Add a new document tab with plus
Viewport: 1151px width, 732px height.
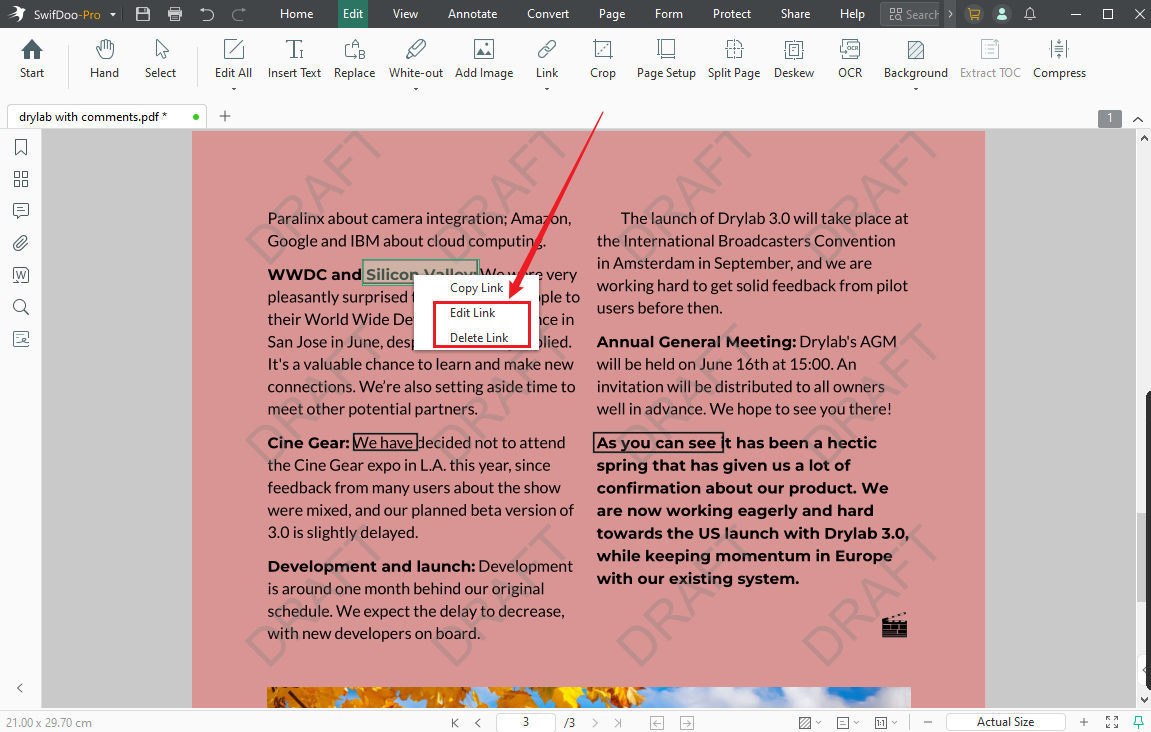point(225,116)
